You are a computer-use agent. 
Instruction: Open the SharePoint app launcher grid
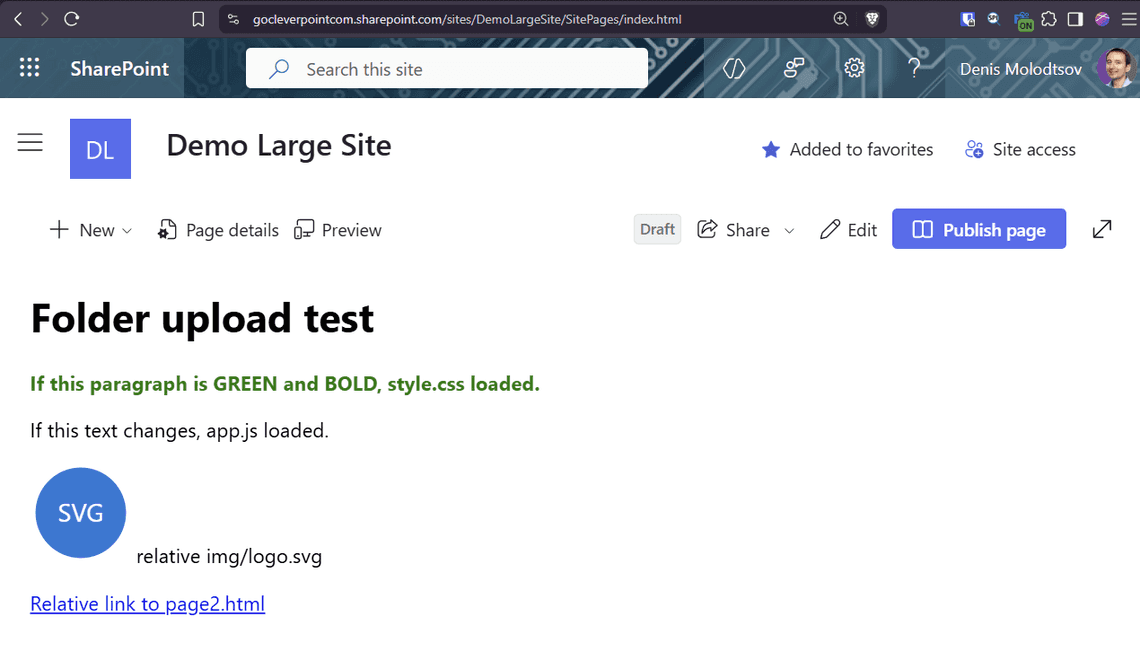(29, 68)
